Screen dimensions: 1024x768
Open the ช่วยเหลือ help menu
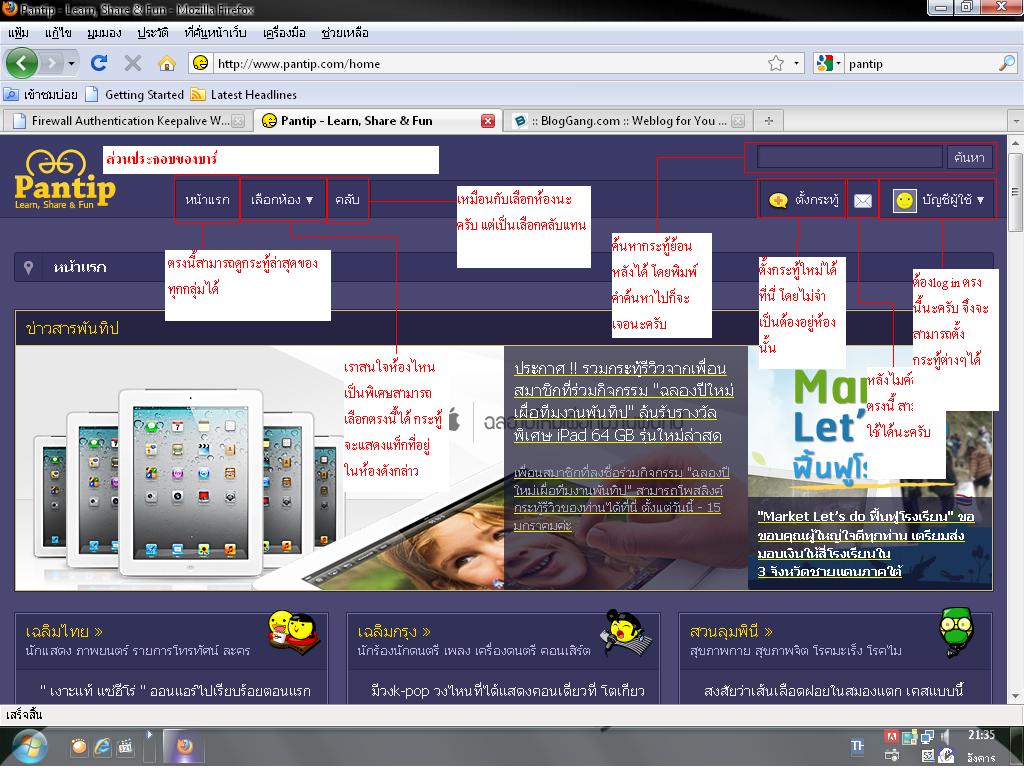click(x=345, y=33)
